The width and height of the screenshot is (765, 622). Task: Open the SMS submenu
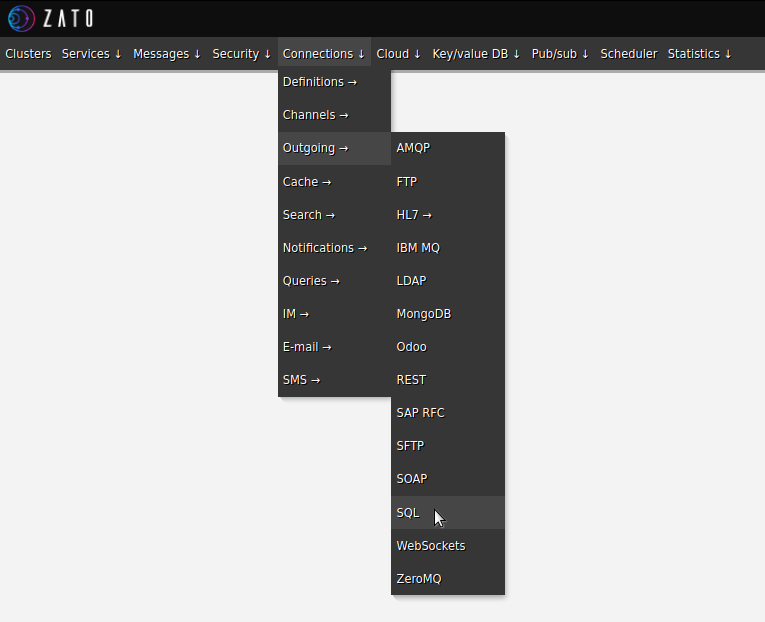point(334,380)
